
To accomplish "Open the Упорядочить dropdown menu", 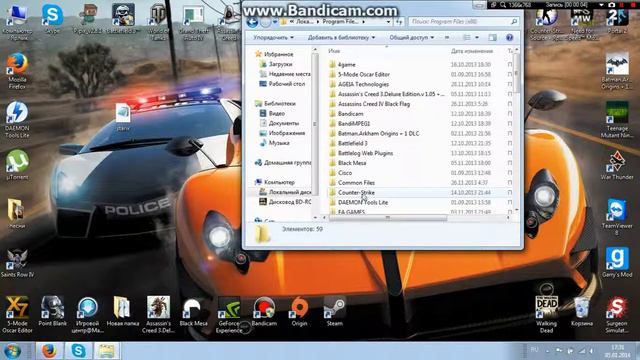I will (273, 38).
